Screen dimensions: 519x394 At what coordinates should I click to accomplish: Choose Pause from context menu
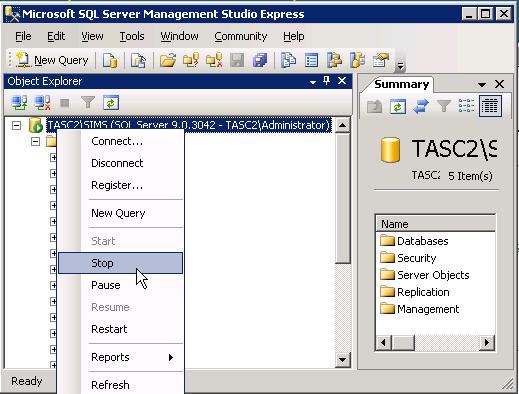pos(120,285)
